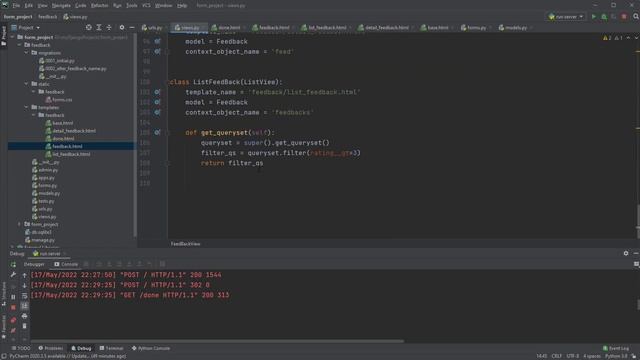640x360 pixels.
Task: Click View Breakpoints icon in Debug sidebar
Action: pyautogui.click(x=13, y=320)
